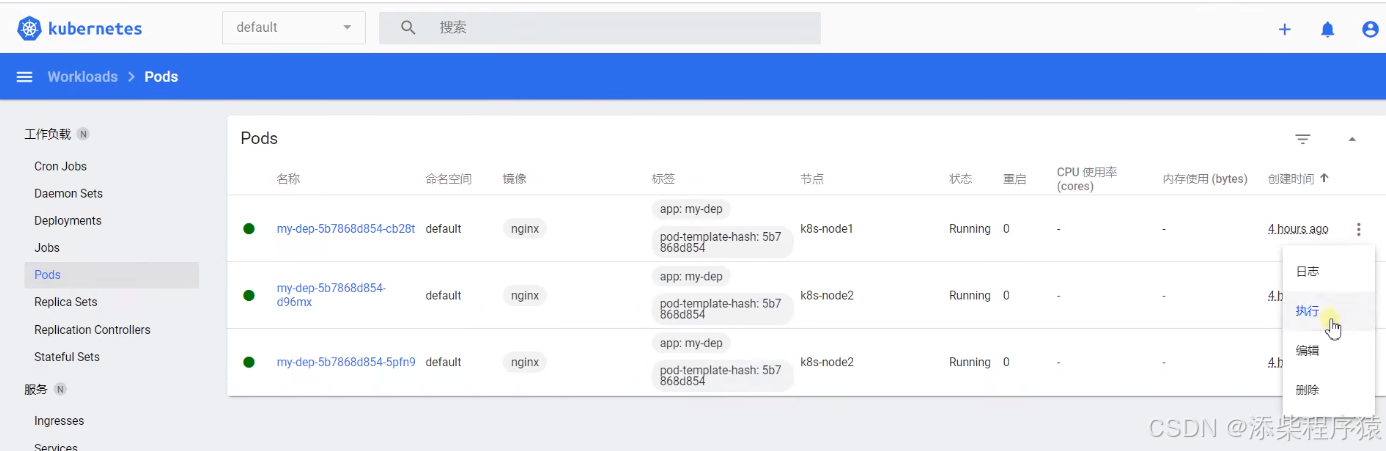Click 4 hours ago in cb28t row
1386x451 pixels.
point(1298,229)
